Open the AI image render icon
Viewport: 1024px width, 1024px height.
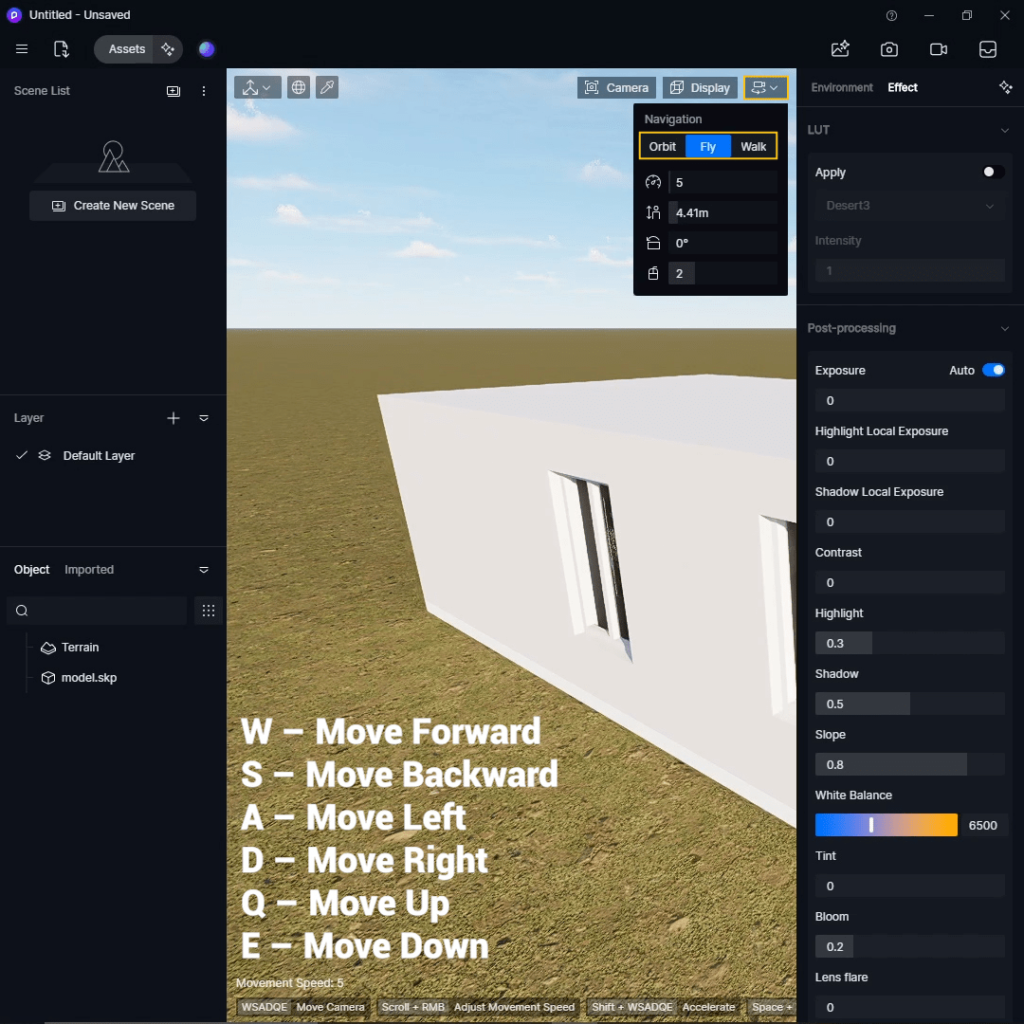coord(840,49)
